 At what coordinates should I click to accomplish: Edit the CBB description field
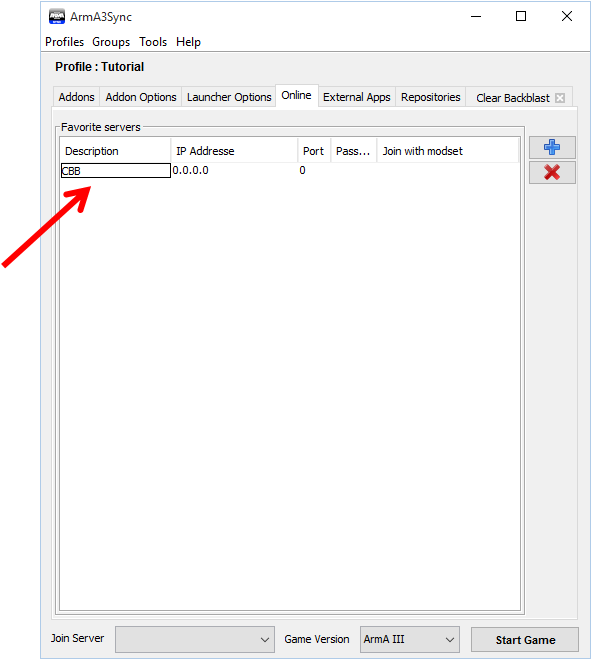116,170
